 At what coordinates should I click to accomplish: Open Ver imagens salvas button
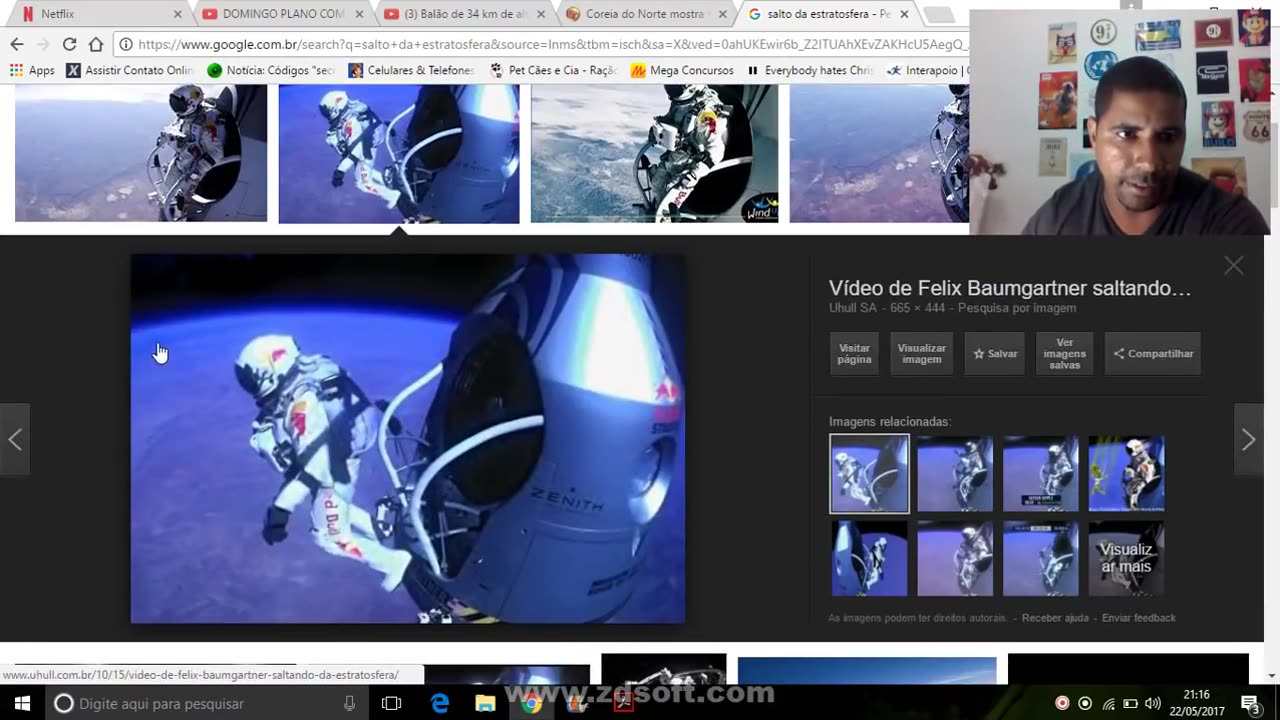pyautogui.click(x=1064, y=354)
